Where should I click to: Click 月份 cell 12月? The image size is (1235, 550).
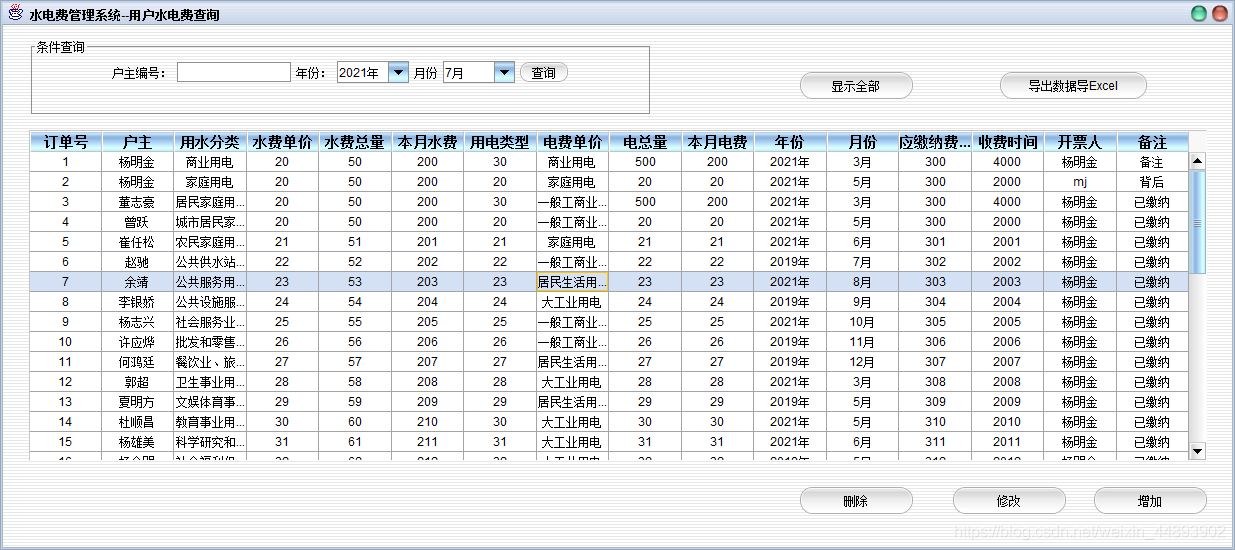pyautogui.click(x=862, y=362)
